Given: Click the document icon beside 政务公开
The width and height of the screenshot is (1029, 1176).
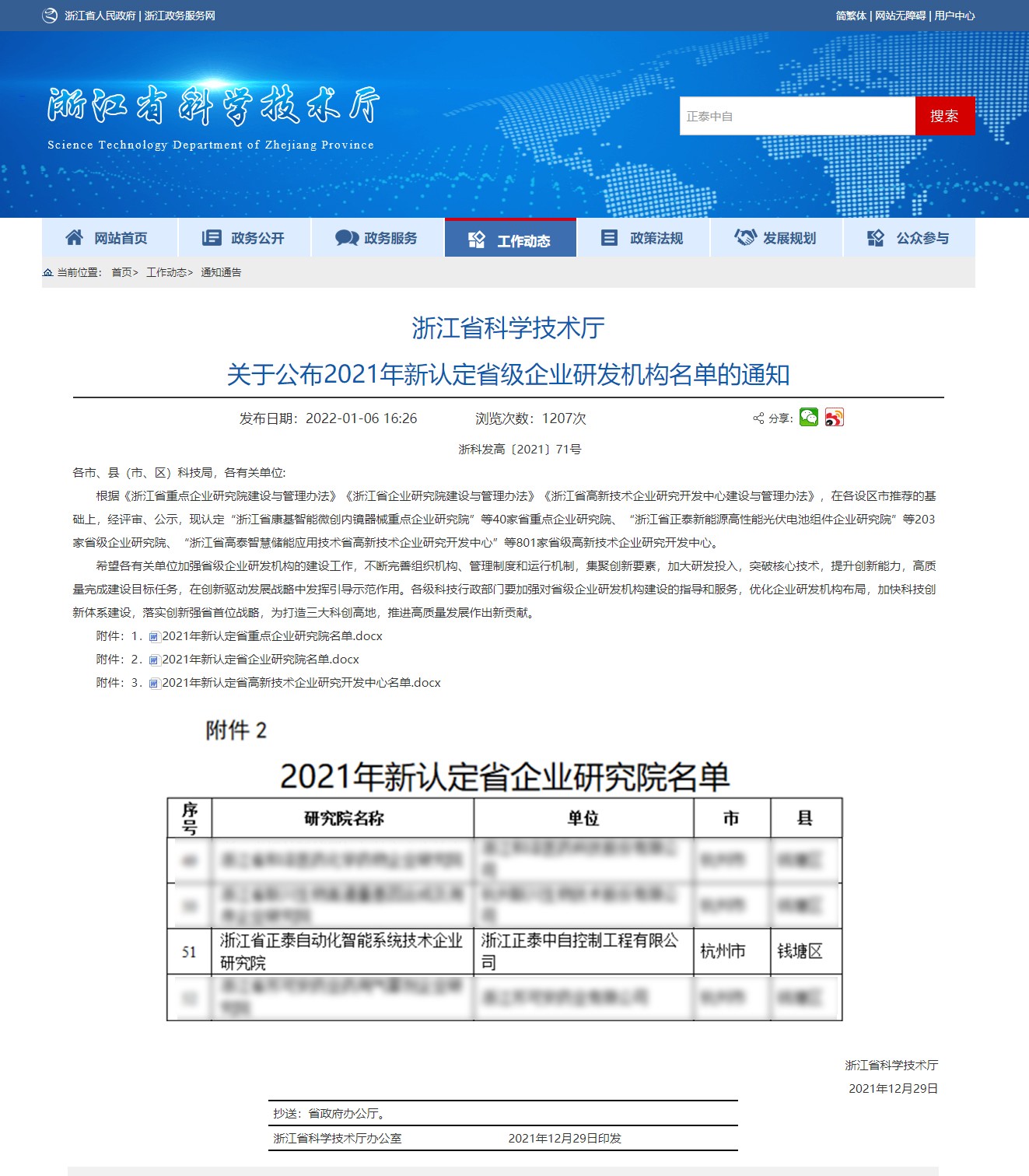Looking at the screenshot, I should (212, 237).
